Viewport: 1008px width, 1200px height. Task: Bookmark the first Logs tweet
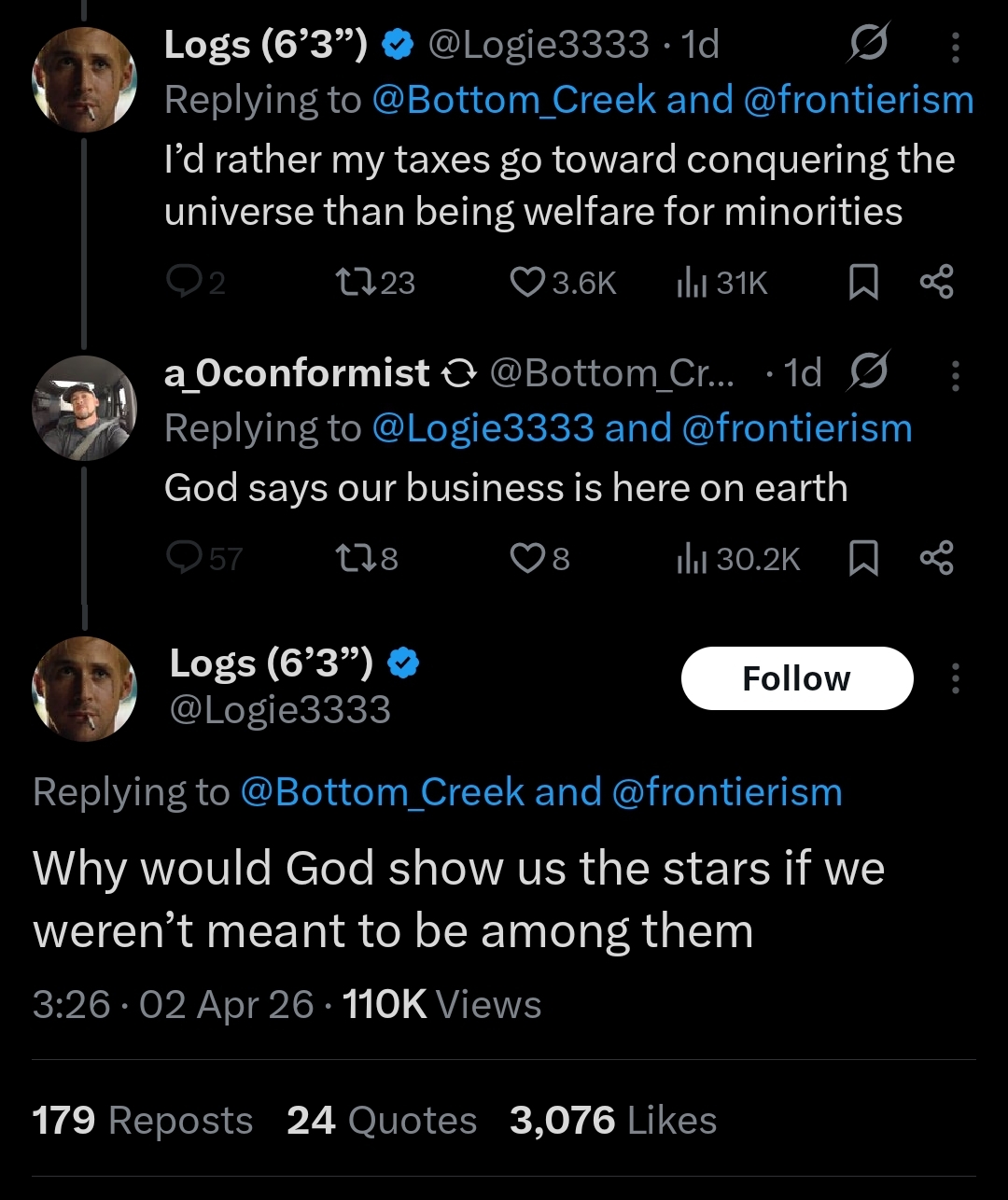click(x=863, y=283)
